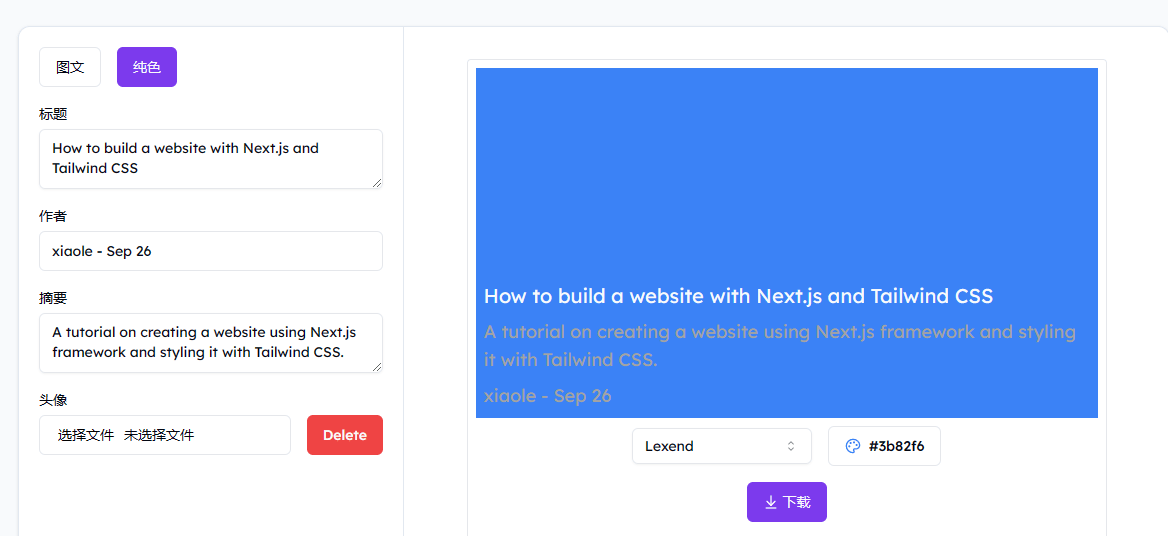Viewport: 1168px width, 536px height.
Task: Click the resize handle of the 标题 textarea
Action: click(377, 183)
